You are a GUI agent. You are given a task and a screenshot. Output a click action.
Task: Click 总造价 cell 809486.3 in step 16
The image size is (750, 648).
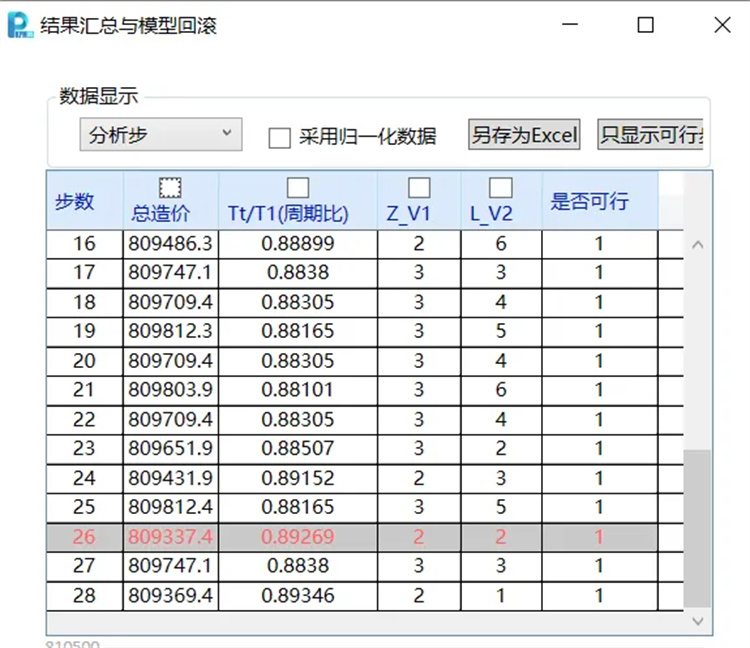coord(170,243)
